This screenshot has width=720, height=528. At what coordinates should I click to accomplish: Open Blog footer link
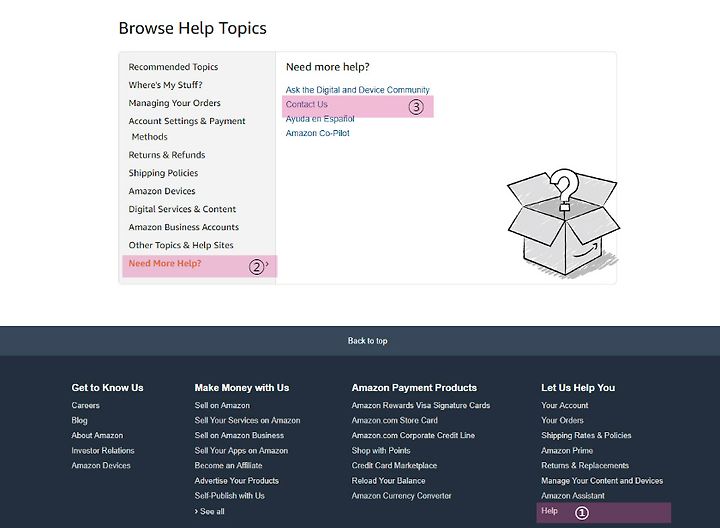coord(79,421)
